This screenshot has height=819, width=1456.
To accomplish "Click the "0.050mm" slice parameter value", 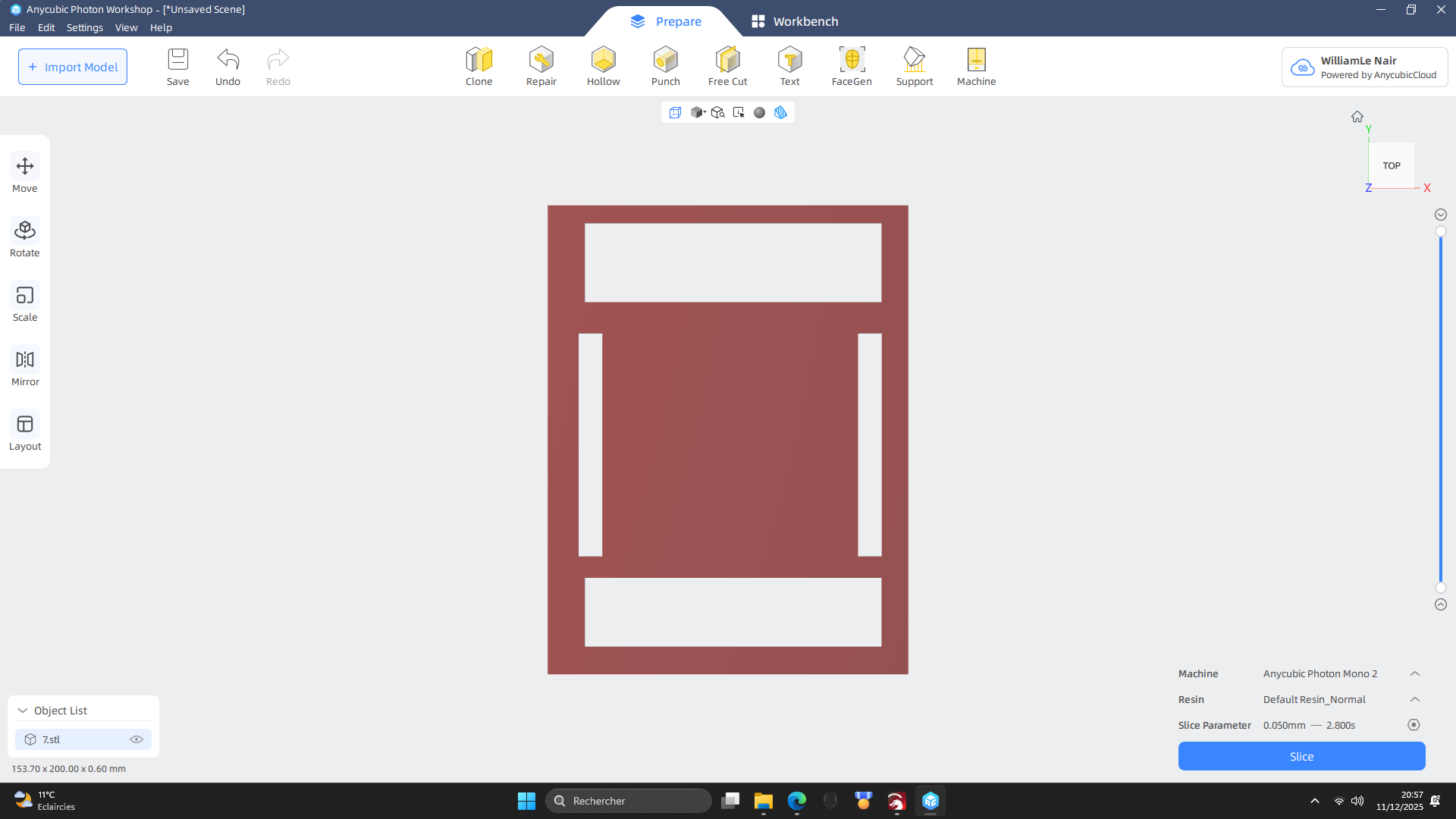I will (1285, 725).
